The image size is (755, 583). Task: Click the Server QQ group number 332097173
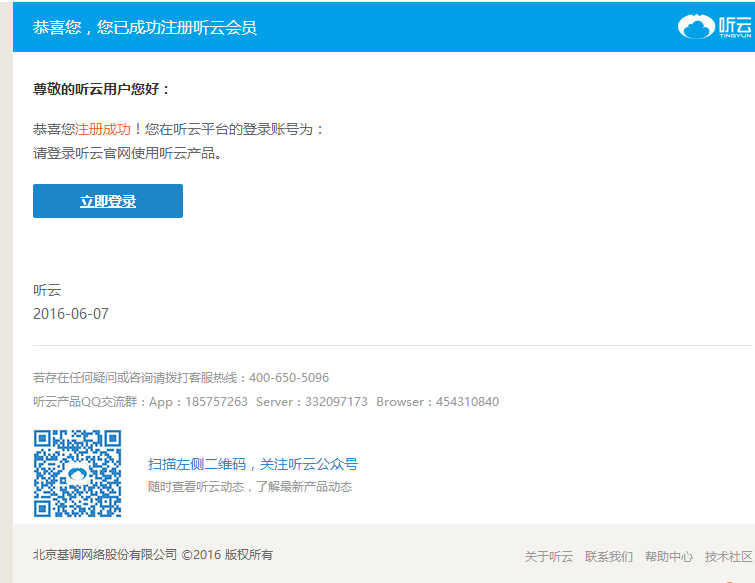pos(337,402)
